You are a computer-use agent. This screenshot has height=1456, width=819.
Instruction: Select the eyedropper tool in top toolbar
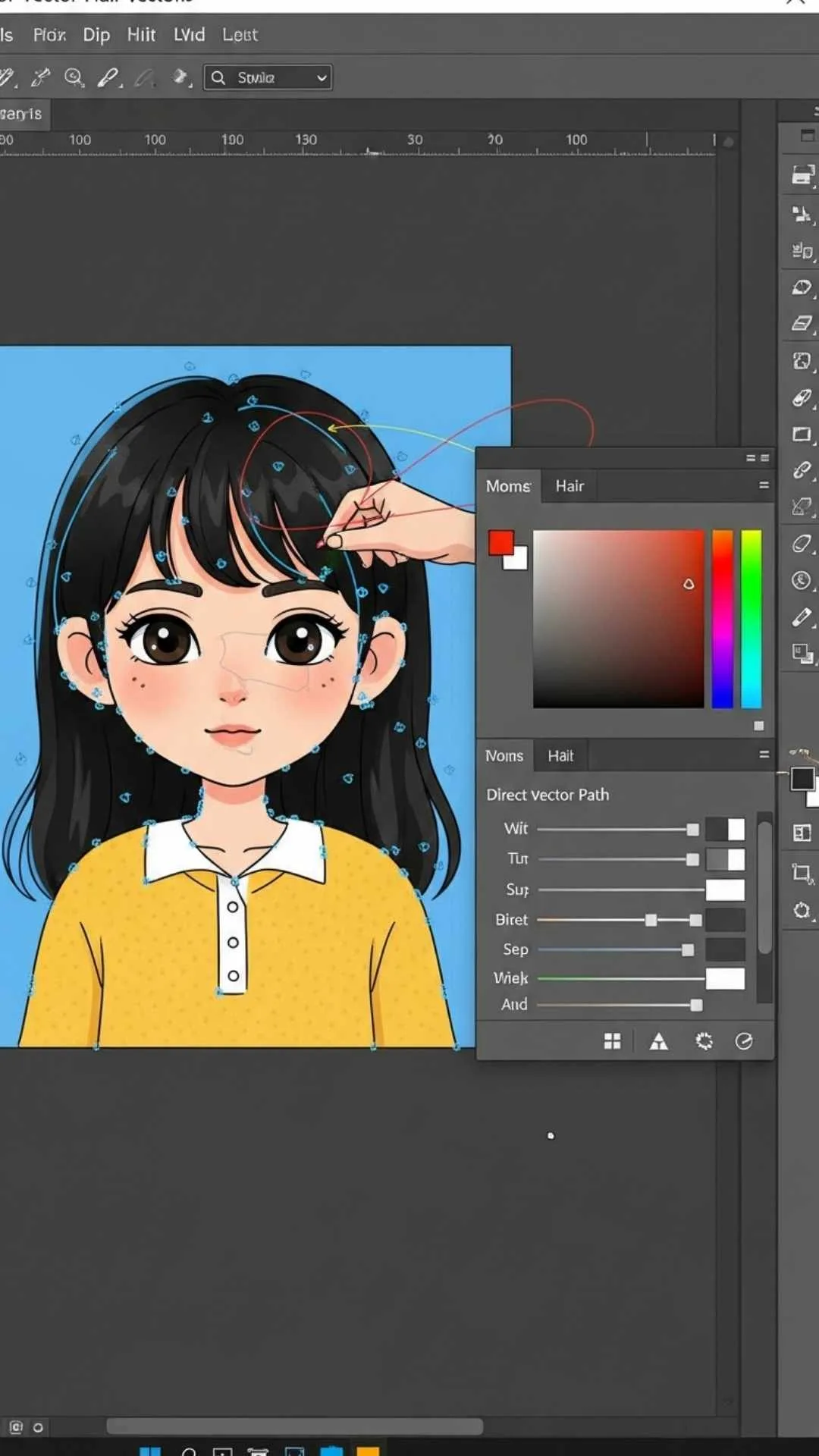point(40,77)
